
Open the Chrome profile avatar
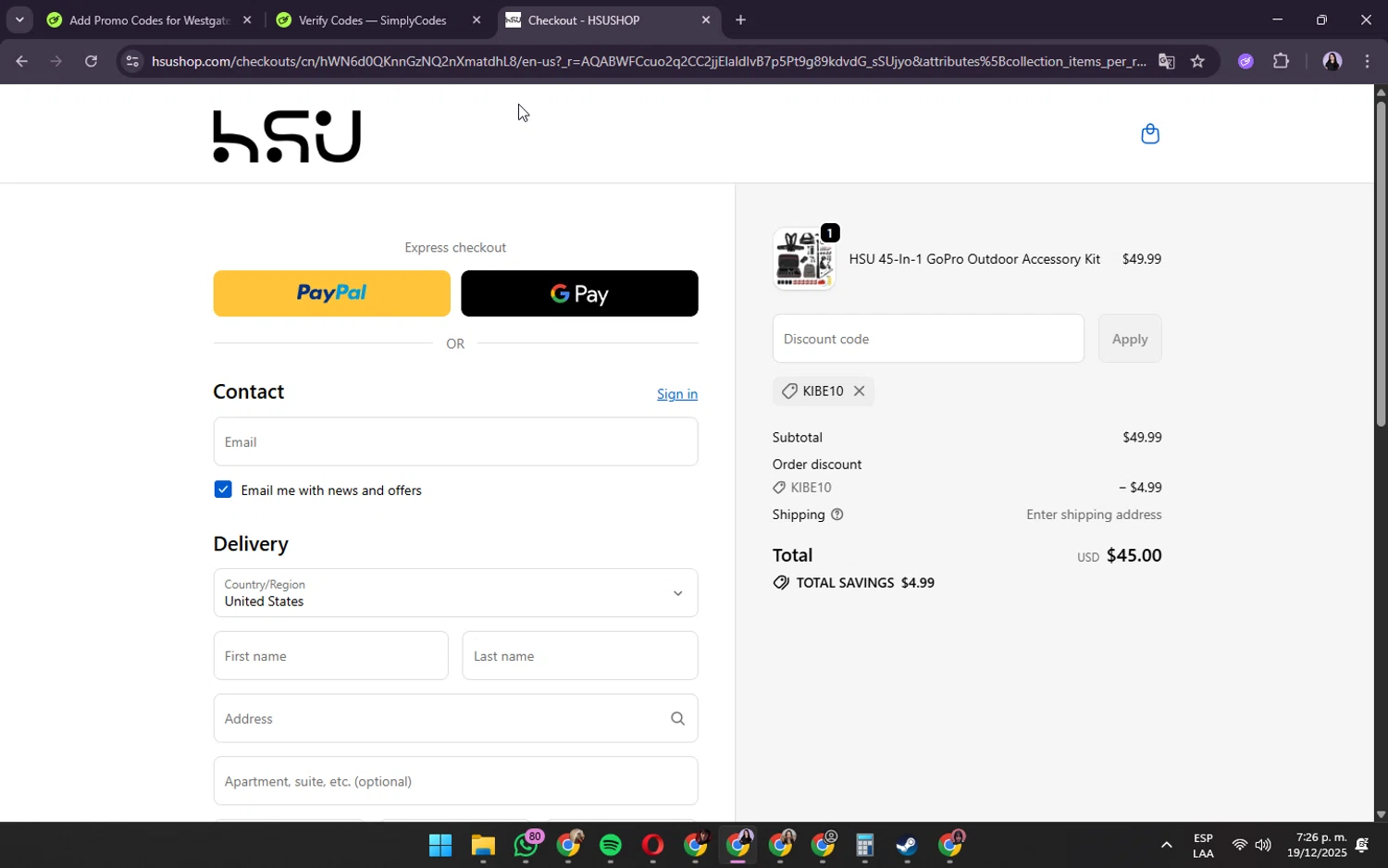(x=1332, y=61)
